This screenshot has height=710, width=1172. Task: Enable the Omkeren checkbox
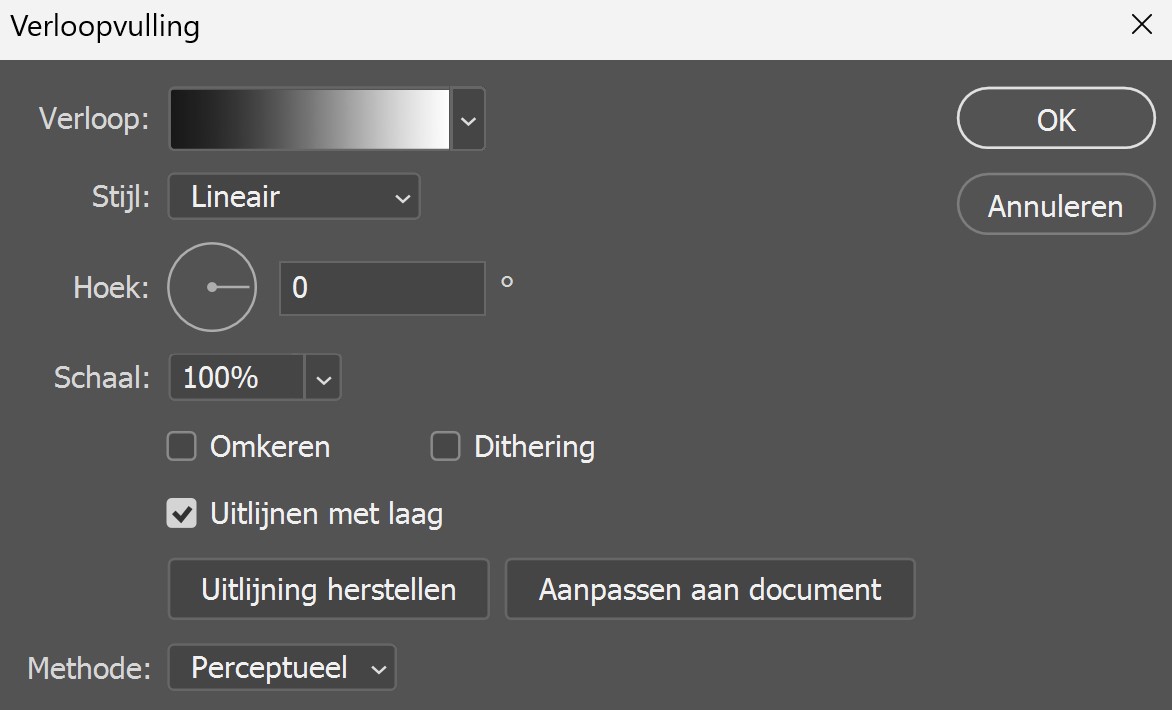(x=181, y=446)
